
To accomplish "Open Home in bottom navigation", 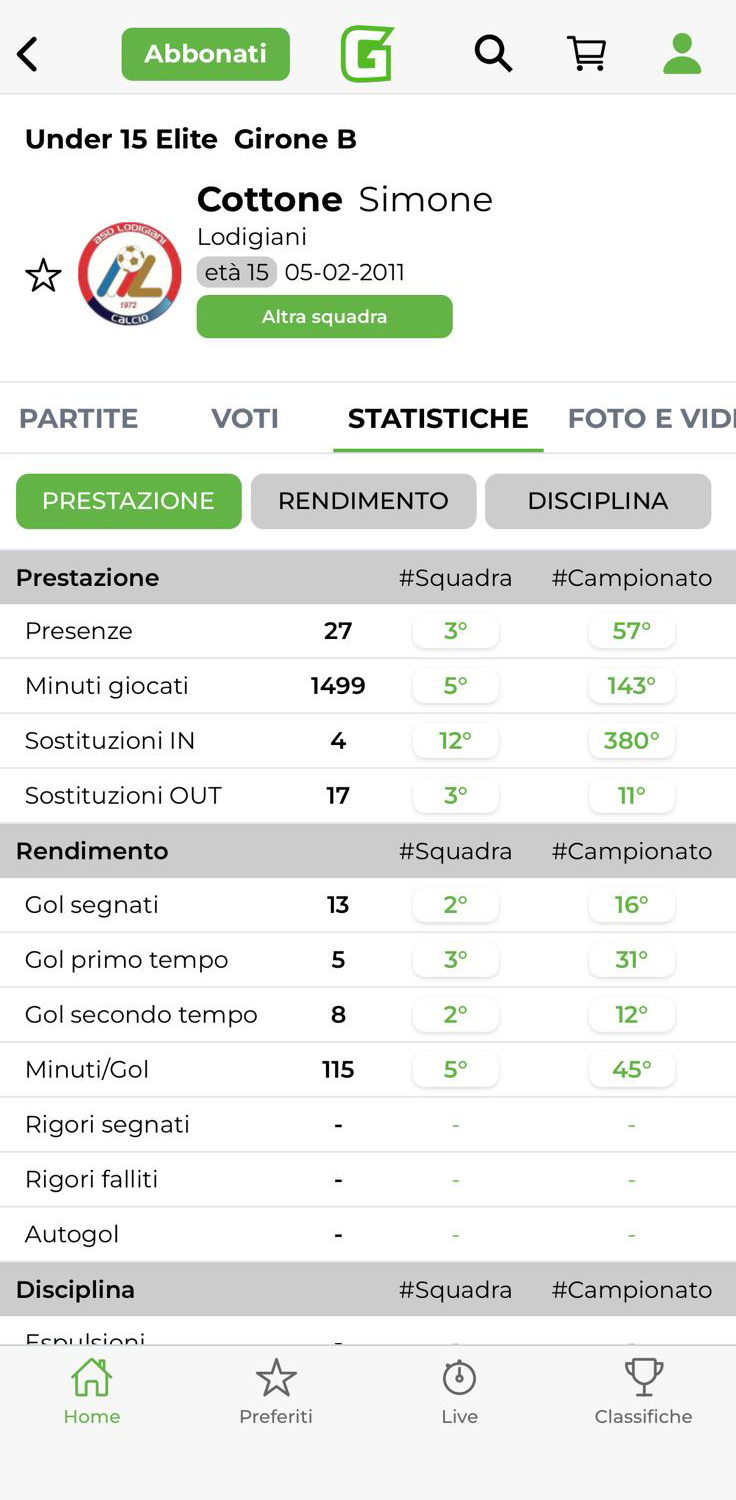I will point(92,1390).
